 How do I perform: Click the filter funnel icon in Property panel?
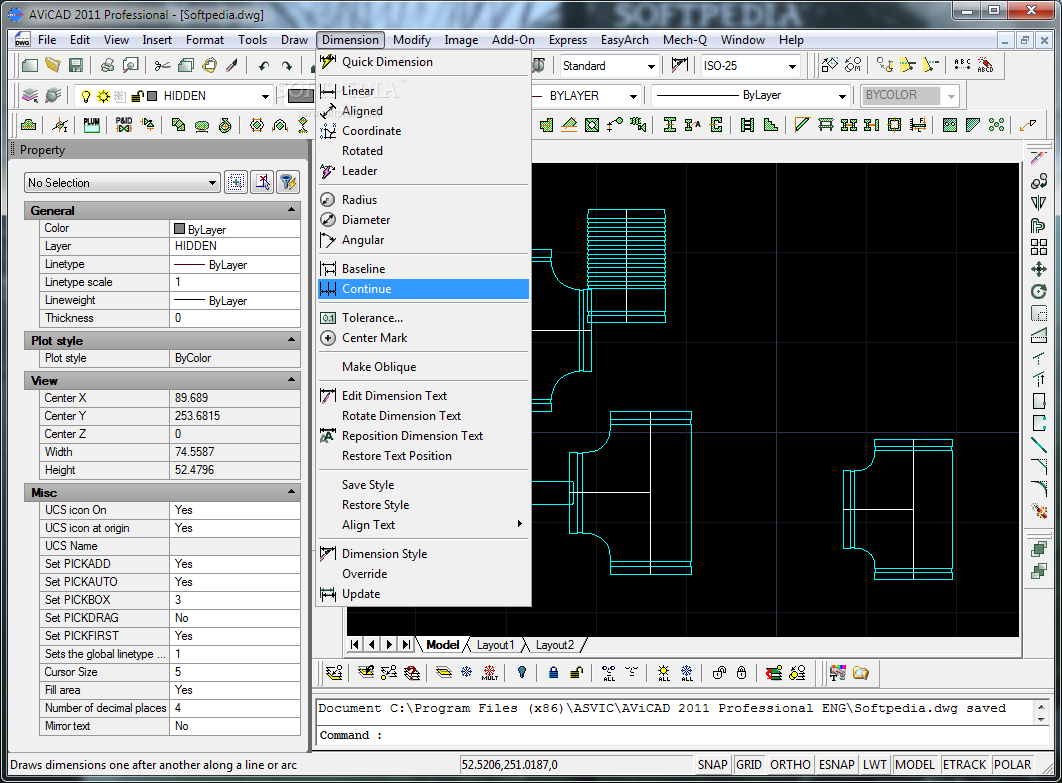(x=288, y=182)
